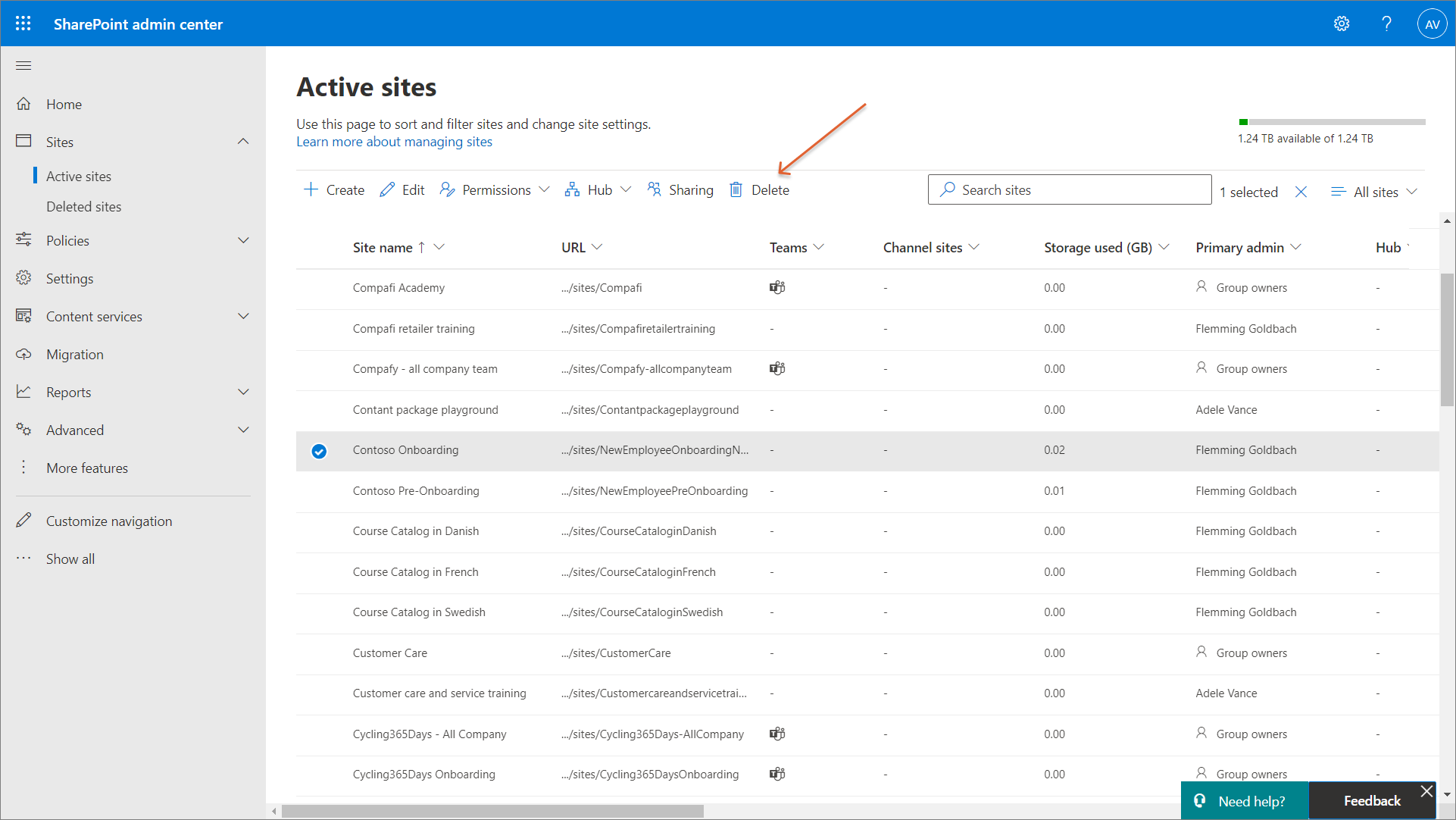The width and height of the screenshot is (1456, 820).
Task: Collapse the navigation hamburger menu
Action: (23, 66)
